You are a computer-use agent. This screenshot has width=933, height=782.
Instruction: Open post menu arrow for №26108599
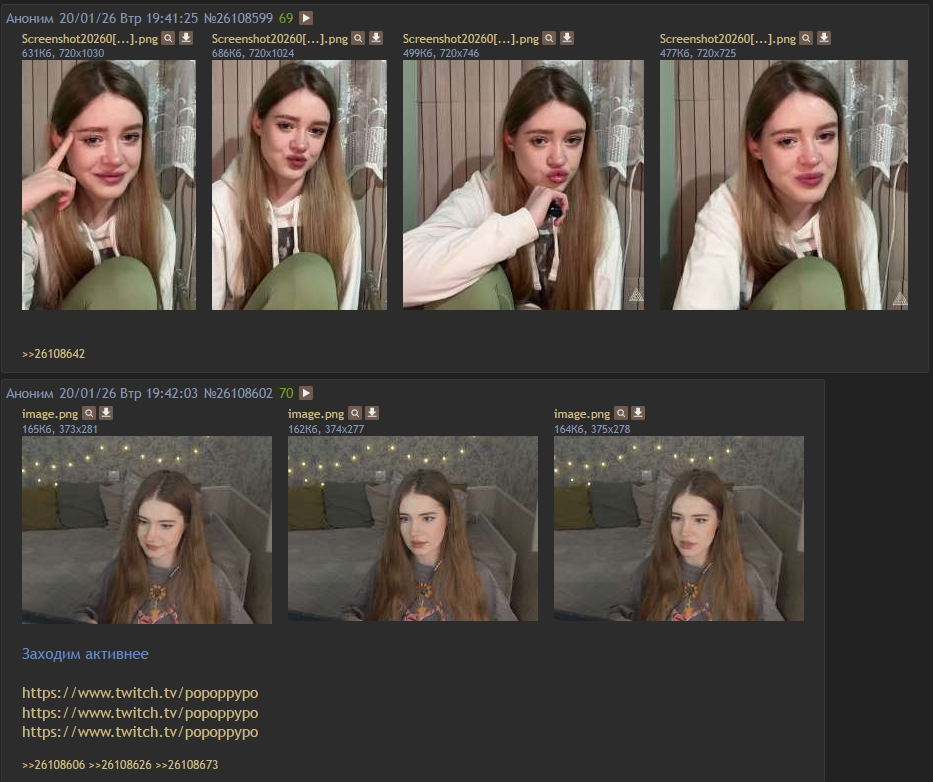pos(306,18)
